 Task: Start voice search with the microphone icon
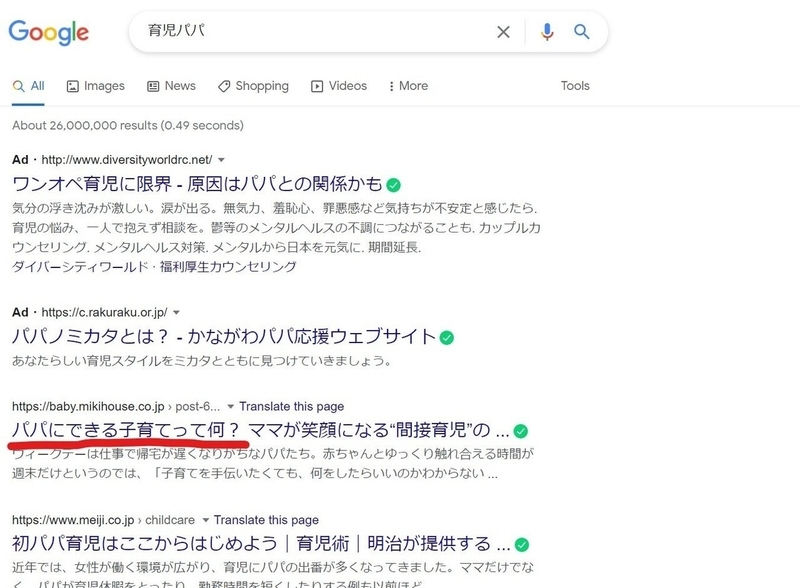tap(546, 32)
